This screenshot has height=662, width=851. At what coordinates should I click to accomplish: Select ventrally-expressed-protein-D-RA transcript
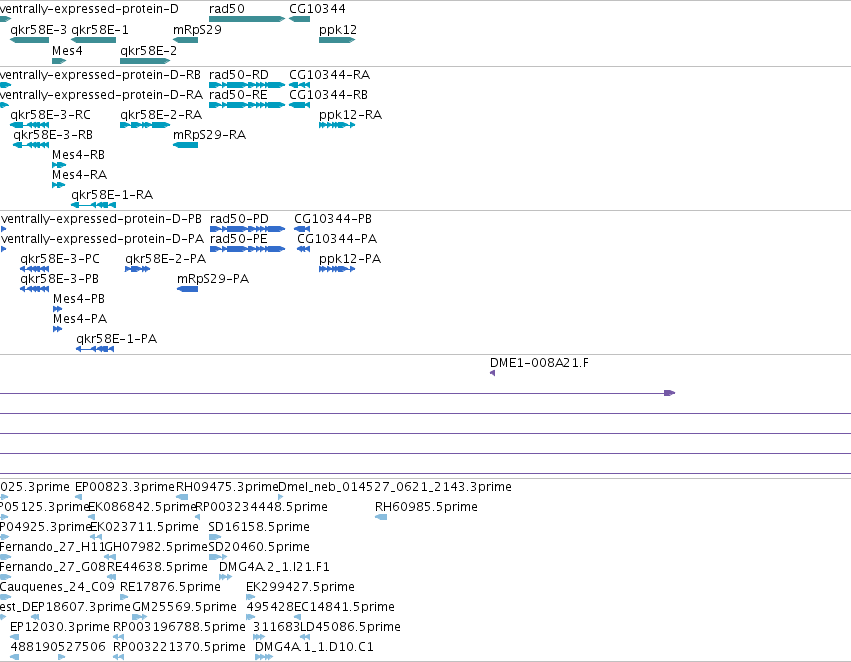coord(4,105)
